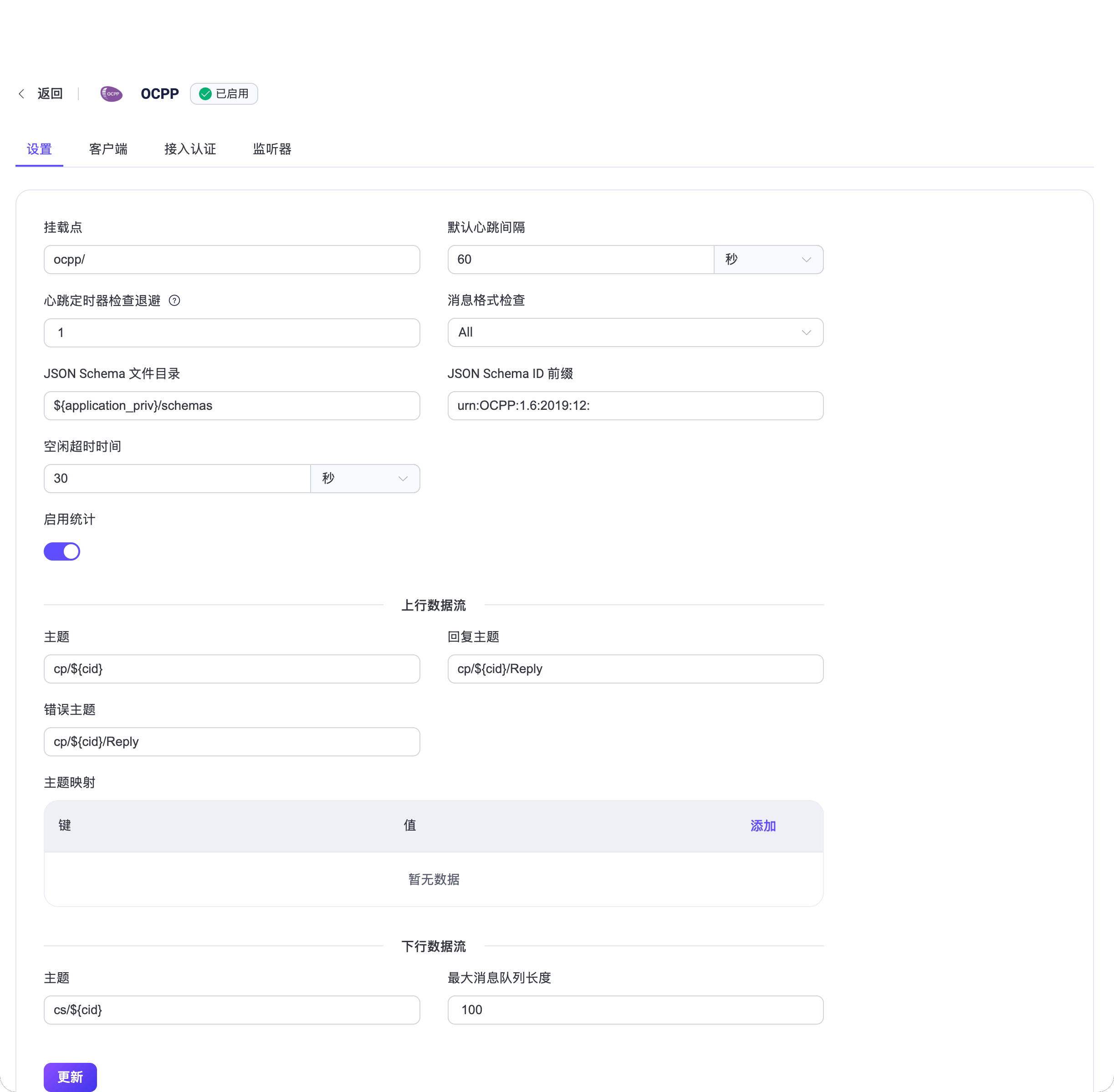Click the heartbeat backoff help question icon

click(174, 301)
